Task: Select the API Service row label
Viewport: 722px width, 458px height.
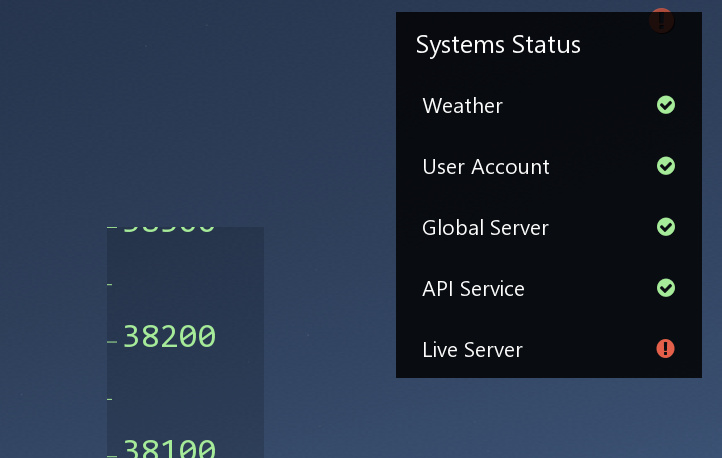Action: tap(473, 289)
